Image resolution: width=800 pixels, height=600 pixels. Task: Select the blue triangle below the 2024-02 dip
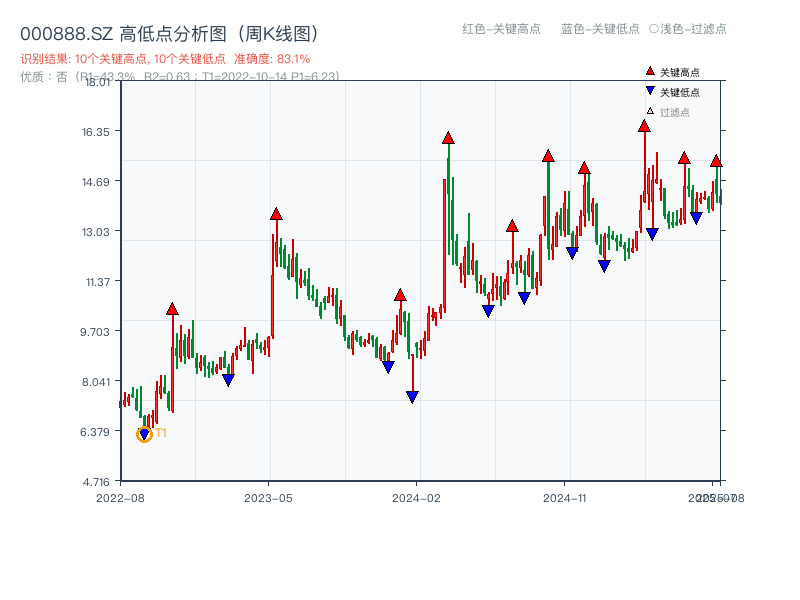point(410,396)
